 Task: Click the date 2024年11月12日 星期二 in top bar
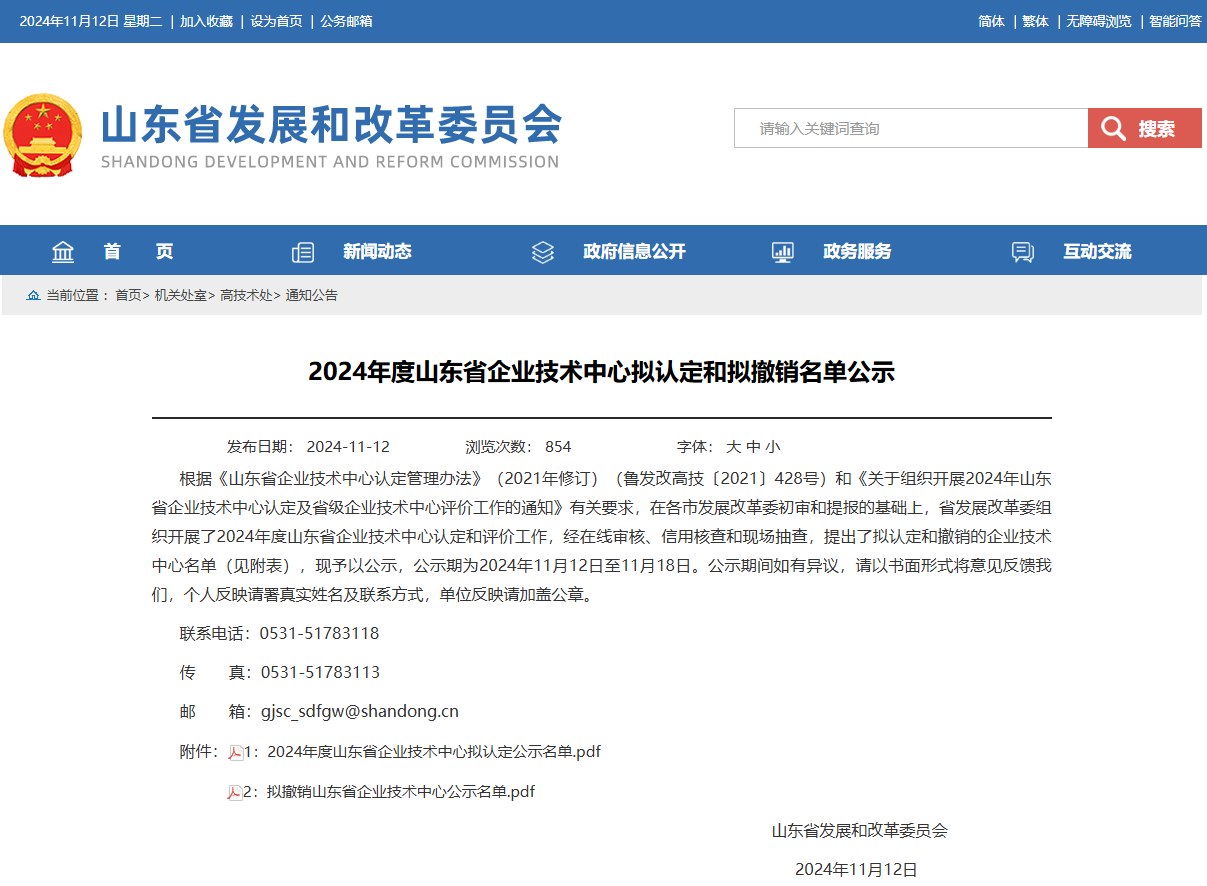tap(91, 21)
